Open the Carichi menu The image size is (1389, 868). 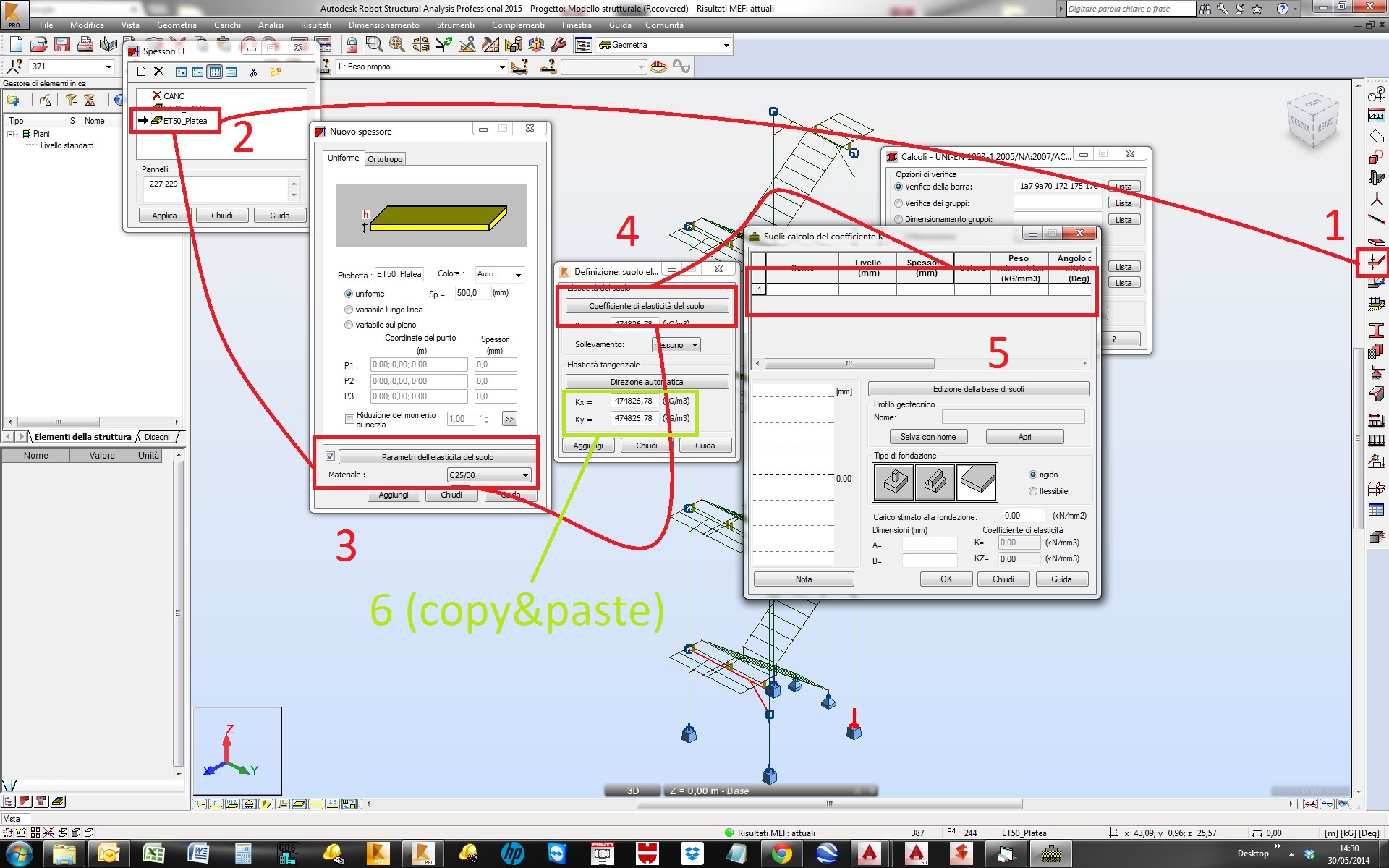[x=227, y=25]
